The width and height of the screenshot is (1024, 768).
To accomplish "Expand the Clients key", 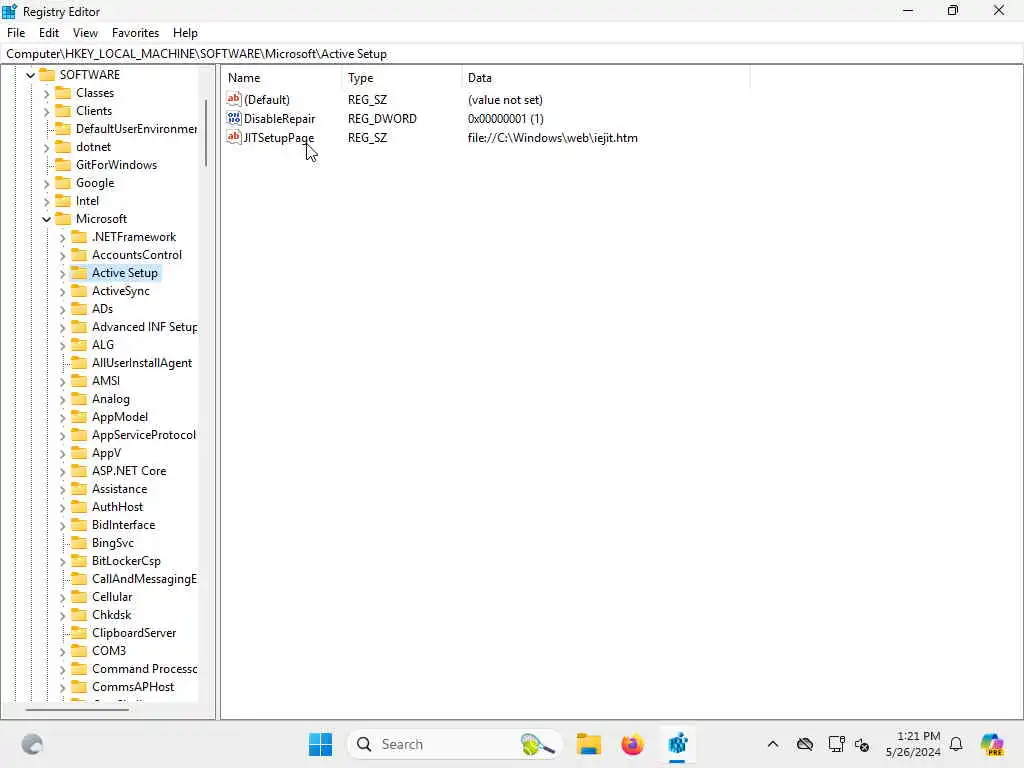I will (x=46, y=112).
